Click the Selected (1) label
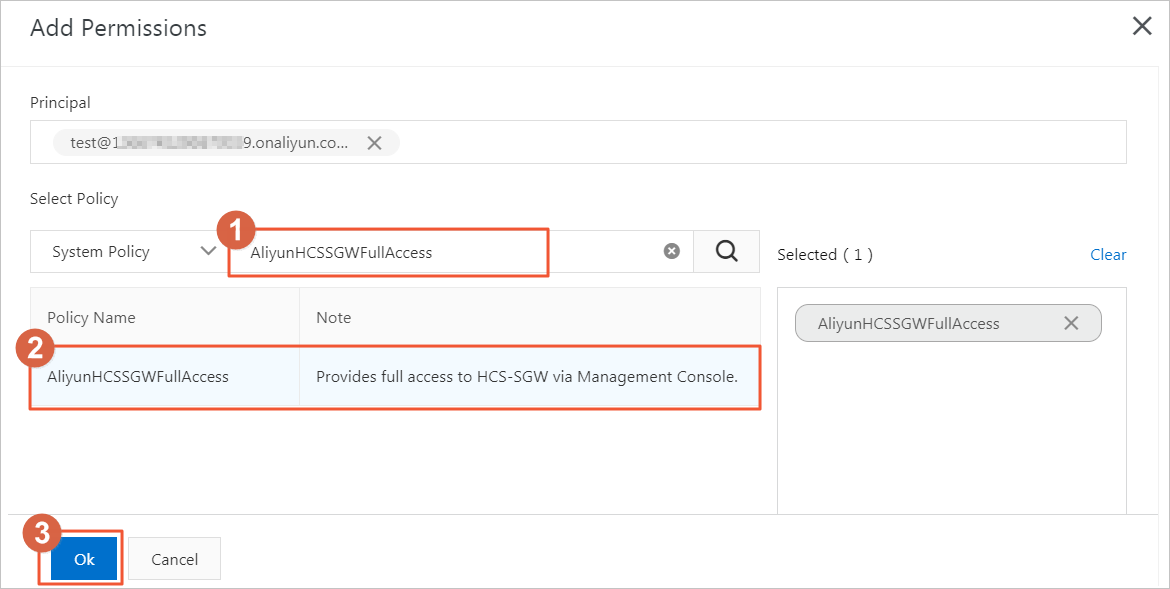Viewport: 1170px width, 589px height. coord(825,255)
